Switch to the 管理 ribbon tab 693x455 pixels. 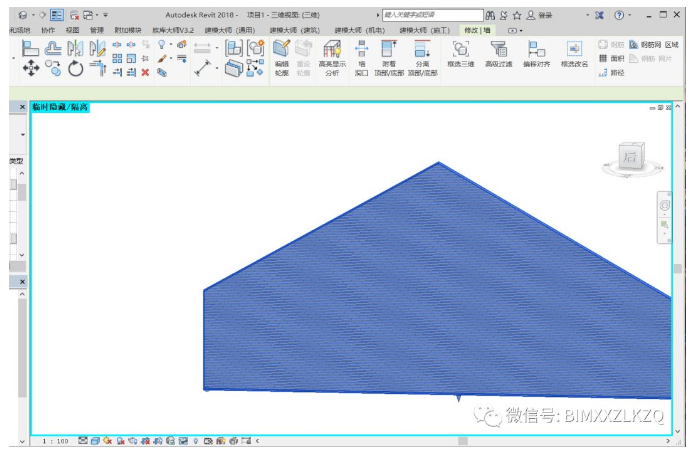pos(96,30)
